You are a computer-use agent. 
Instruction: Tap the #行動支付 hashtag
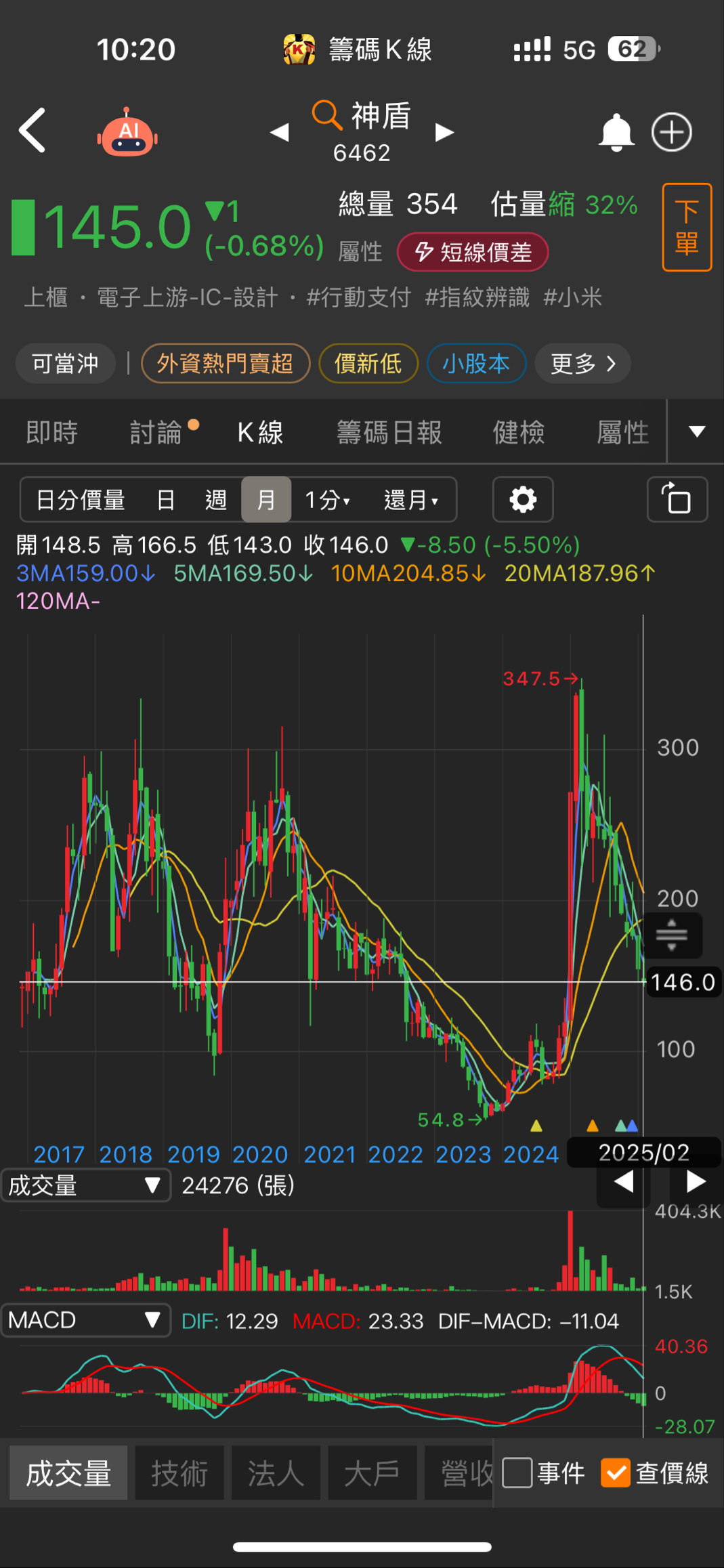click(358, 297)
